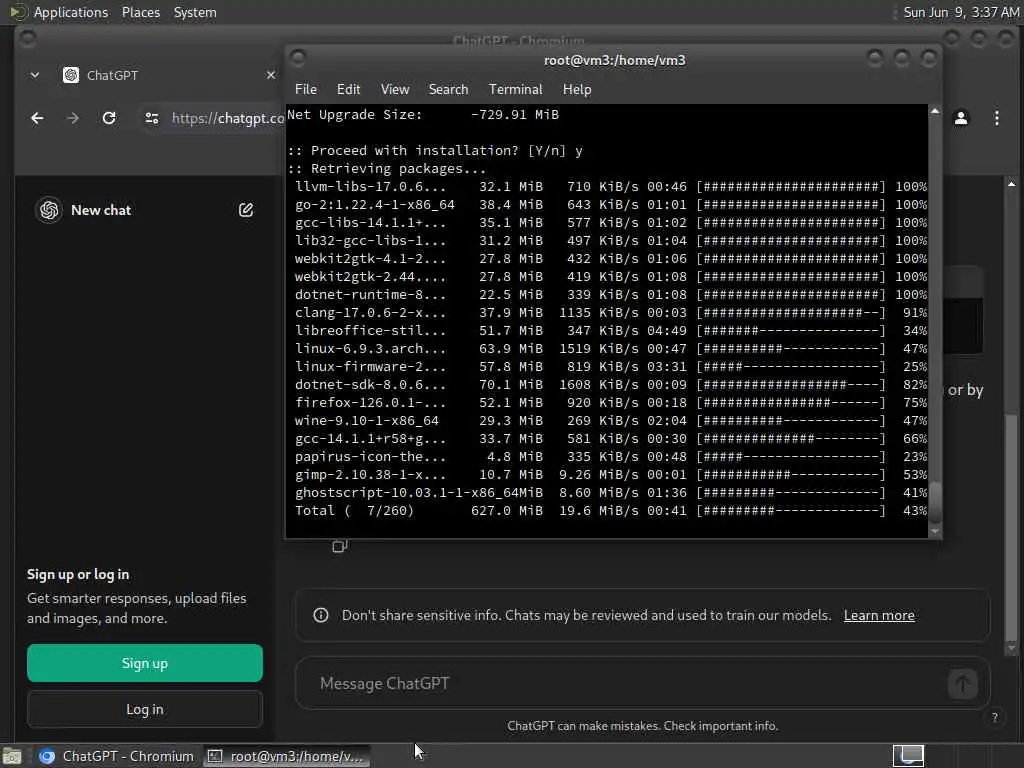Screen dimensions: 1024x768
Task: Open Chromium three-dot menu
Action: tap(997, 118)
